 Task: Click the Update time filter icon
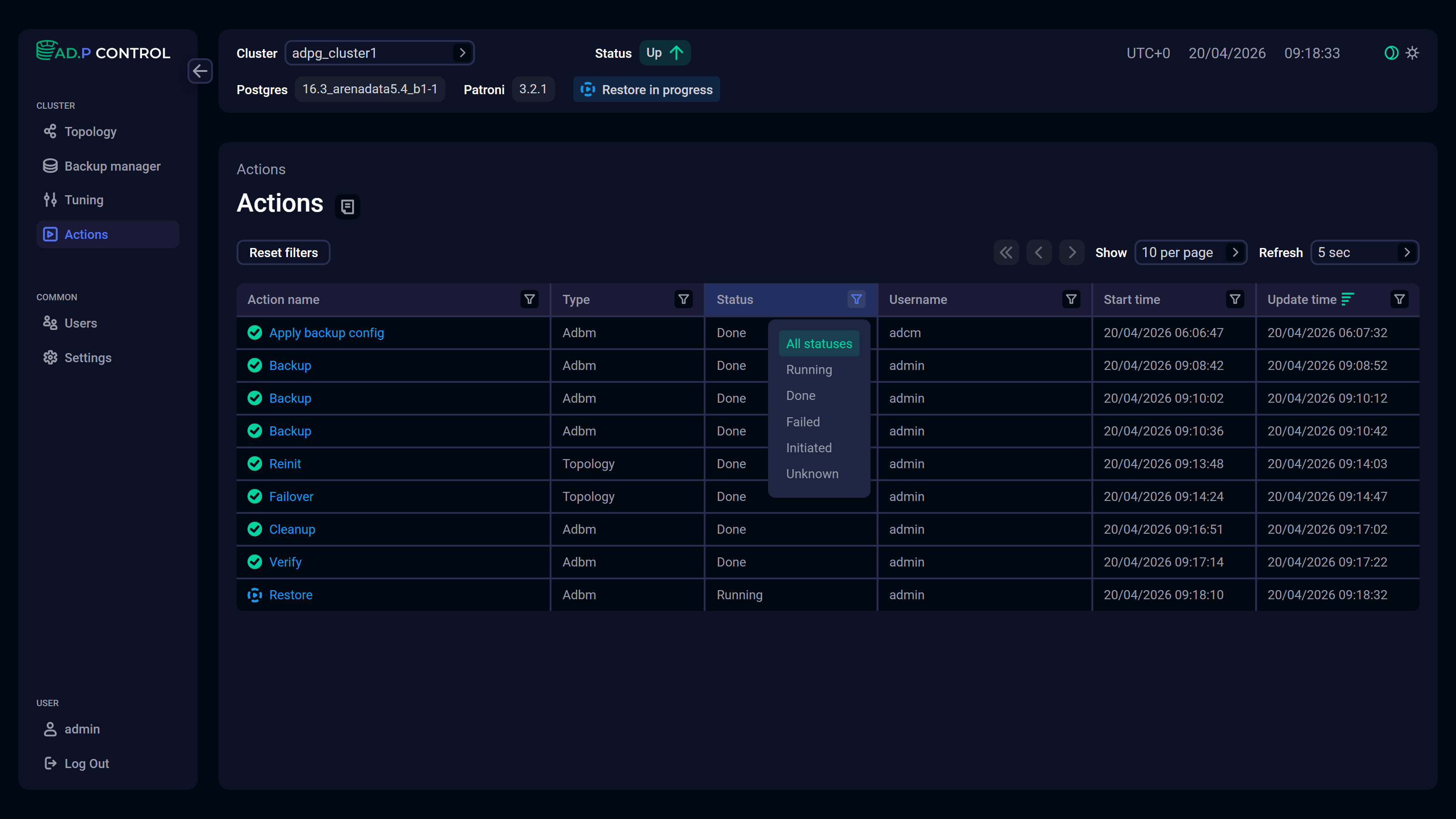[1400, 299]
